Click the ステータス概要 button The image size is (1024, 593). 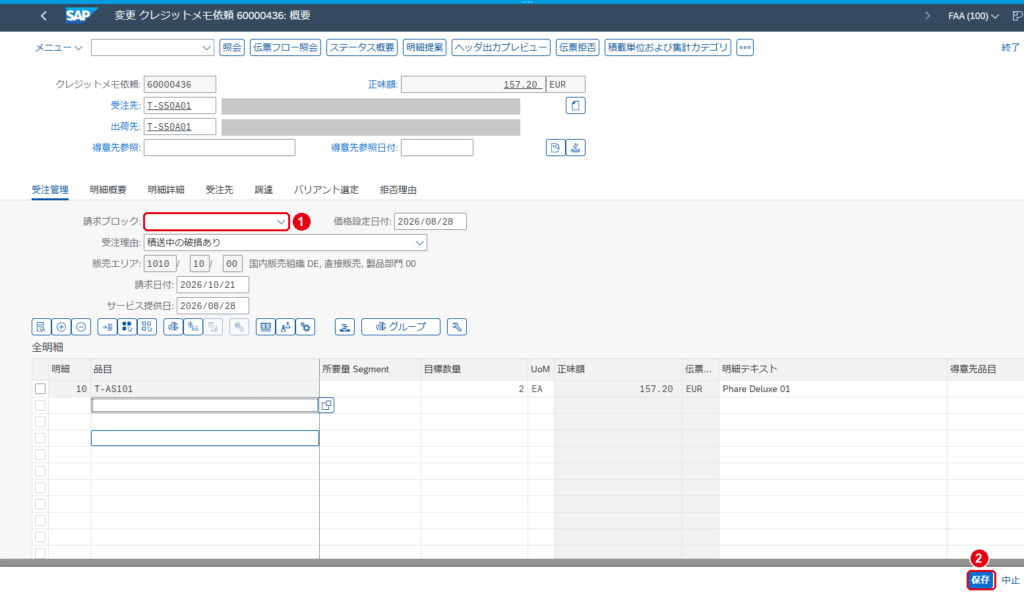point(362,48)
